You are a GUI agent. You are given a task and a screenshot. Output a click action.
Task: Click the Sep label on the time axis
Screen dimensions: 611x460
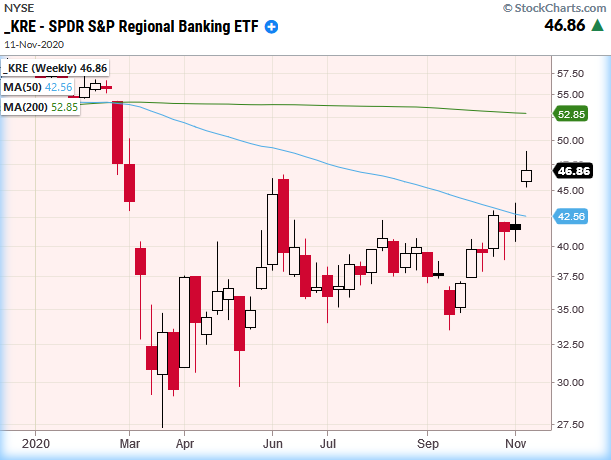pyautogui.click(x=430, y=440)
